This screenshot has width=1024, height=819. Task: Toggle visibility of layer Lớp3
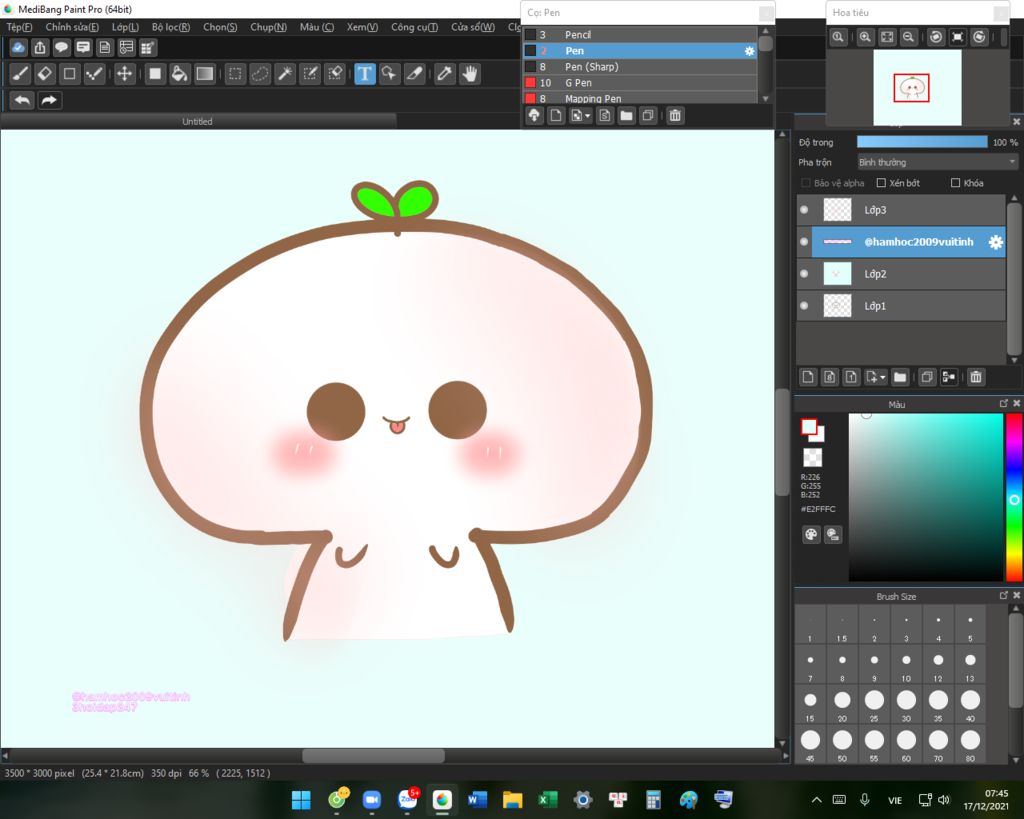click(805, 210)
